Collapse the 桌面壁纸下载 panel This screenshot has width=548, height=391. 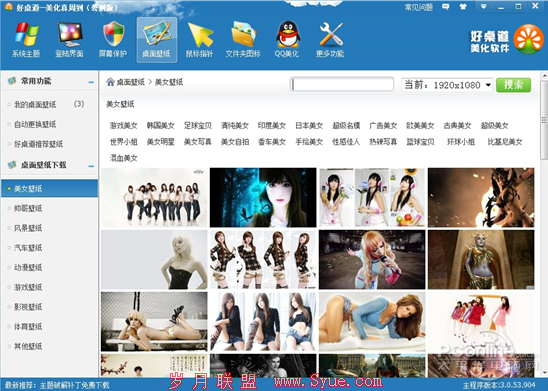click(91, 166)
